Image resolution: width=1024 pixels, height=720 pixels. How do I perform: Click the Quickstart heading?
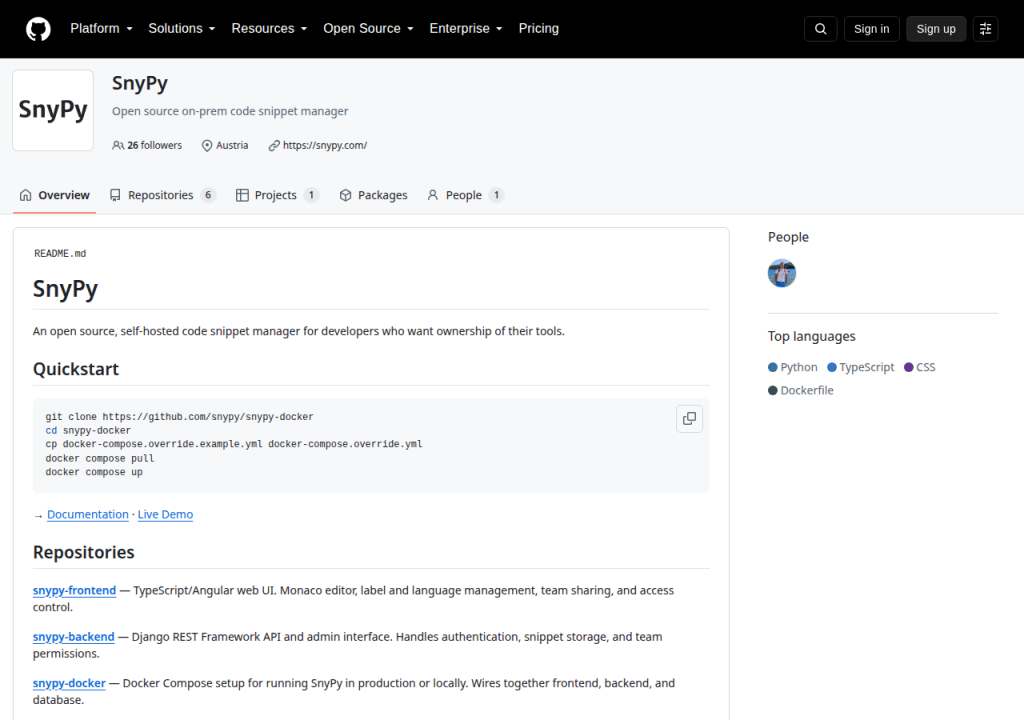click(x=76, y=369)
